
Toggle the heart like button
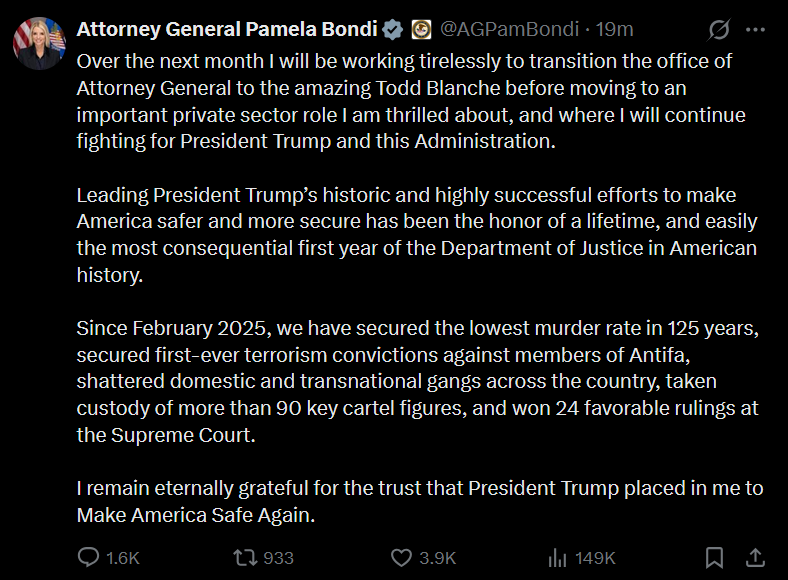tap(401, 557)
